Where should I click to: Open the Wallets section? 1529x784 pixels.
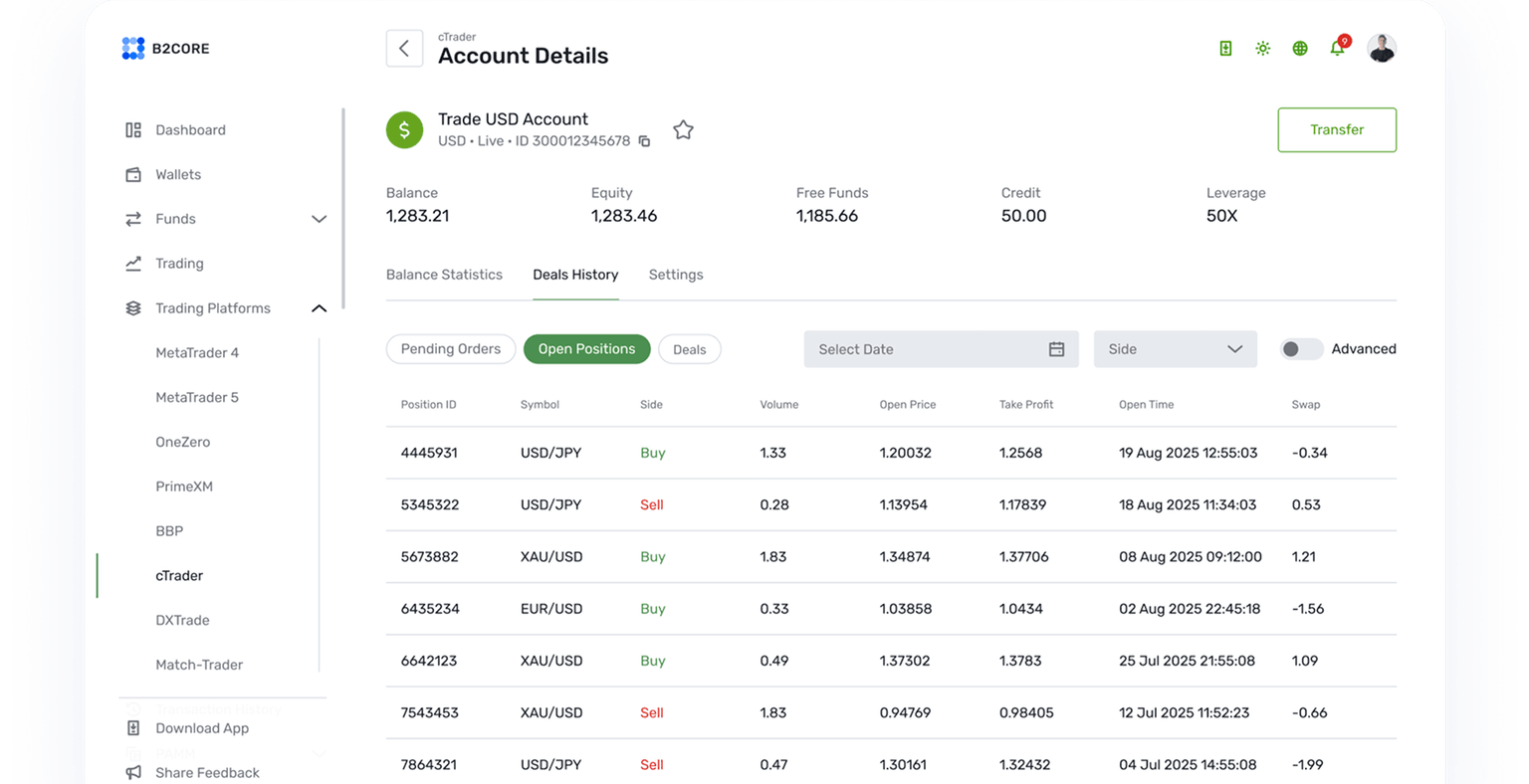click(178, 174)
